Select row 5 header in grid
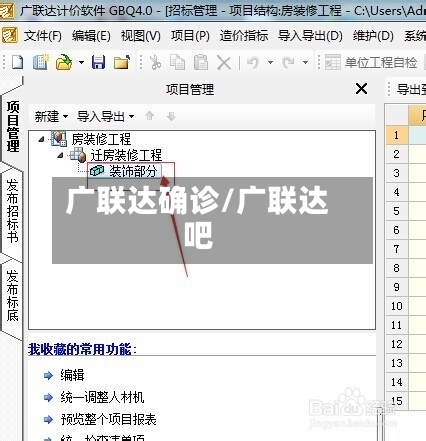The height and width of the screenshot is (441, 426). click(x=396, y=211)
